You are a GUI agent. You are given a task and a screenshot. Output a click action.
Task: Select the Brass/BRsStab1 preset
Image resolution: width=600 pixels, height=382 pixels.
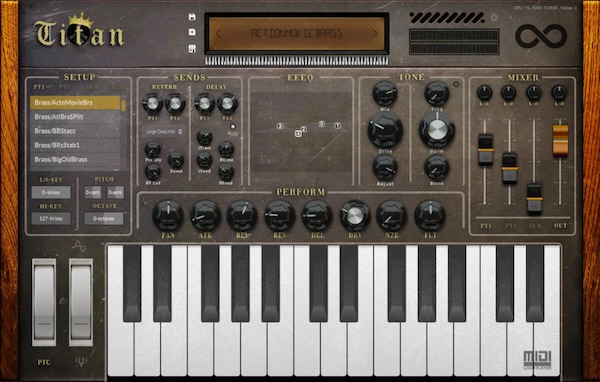tap(75, 145)
